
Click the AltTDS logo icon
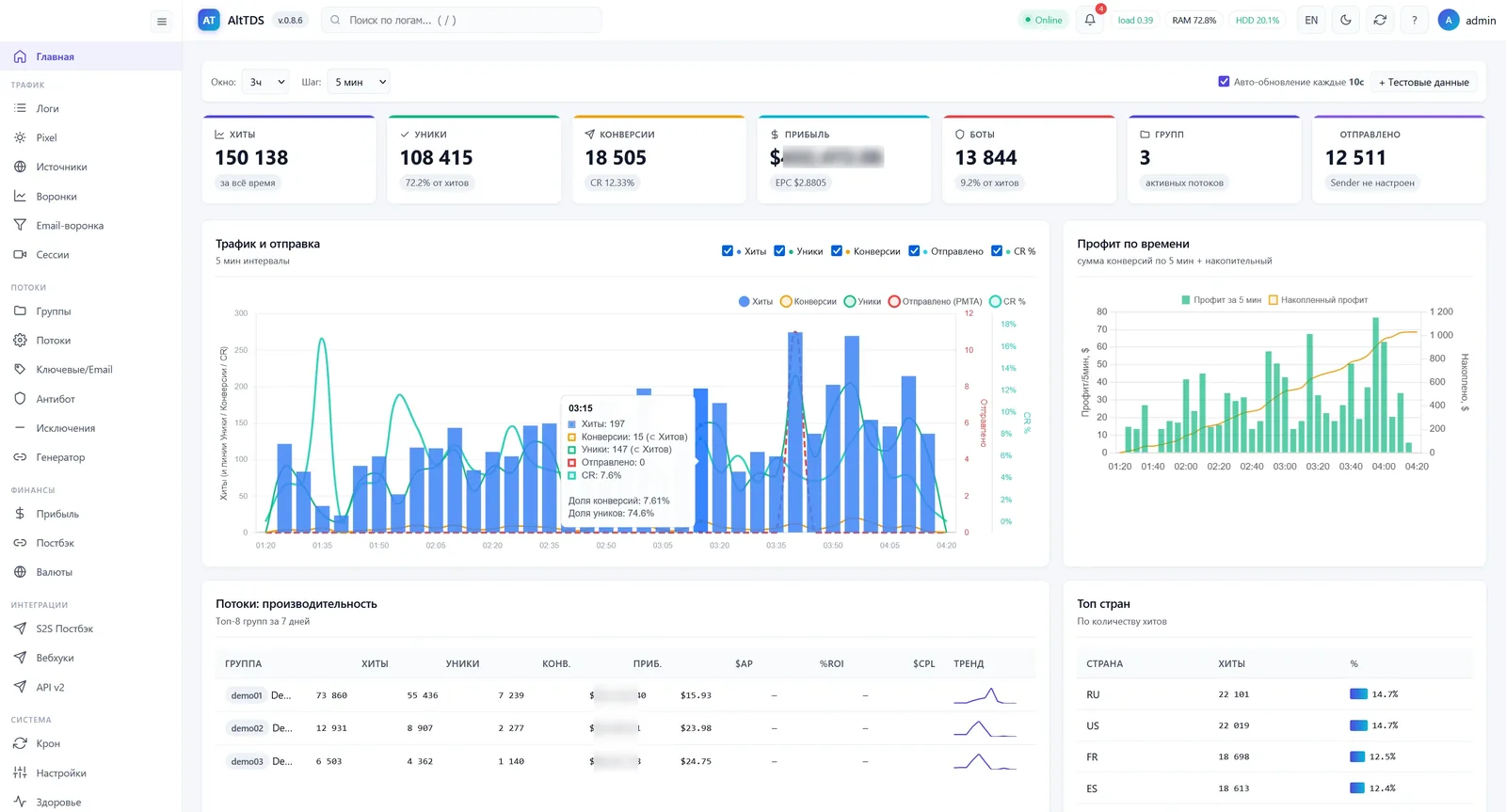click(x=209, y=20)
